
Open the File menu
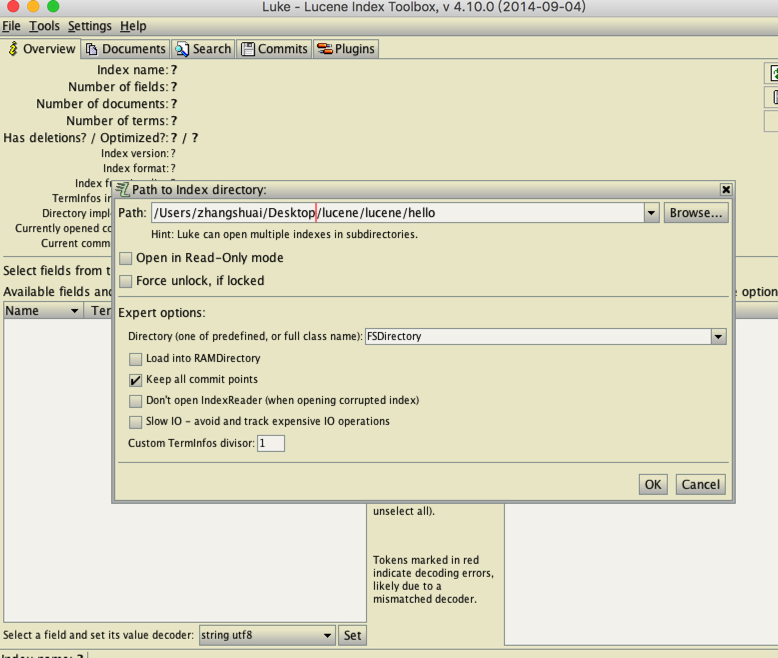tap(11, 26)
